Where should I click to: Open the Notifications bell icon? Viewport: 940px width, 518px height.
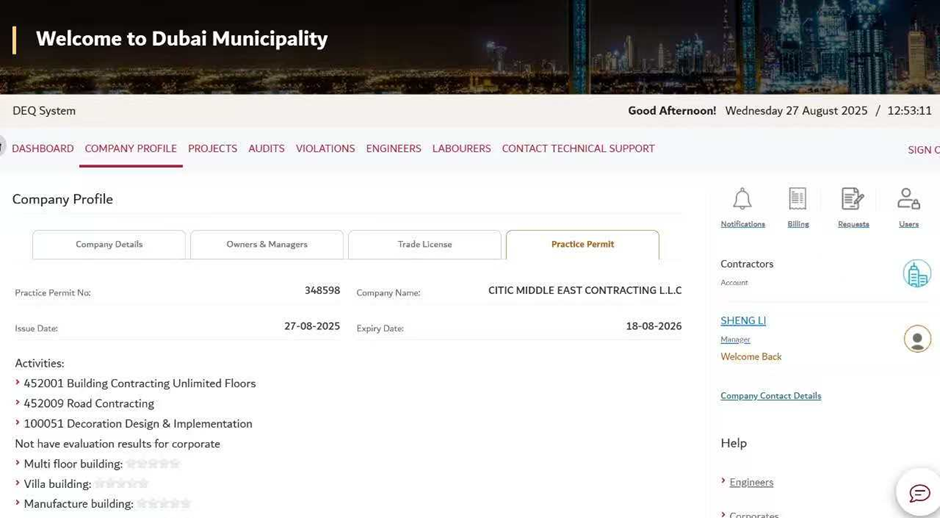pos(742,199)
